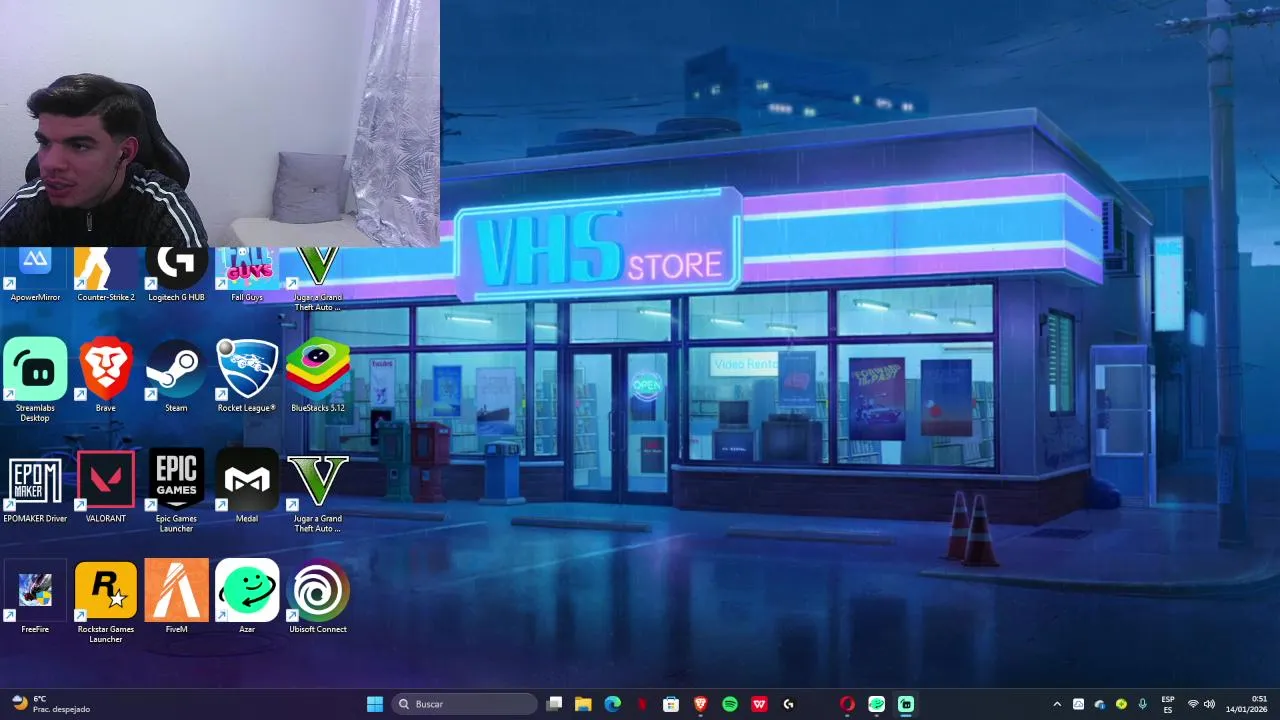
Task: Select the EPOMAKER Driver desktop icon
Action: (x=35, y=486)
